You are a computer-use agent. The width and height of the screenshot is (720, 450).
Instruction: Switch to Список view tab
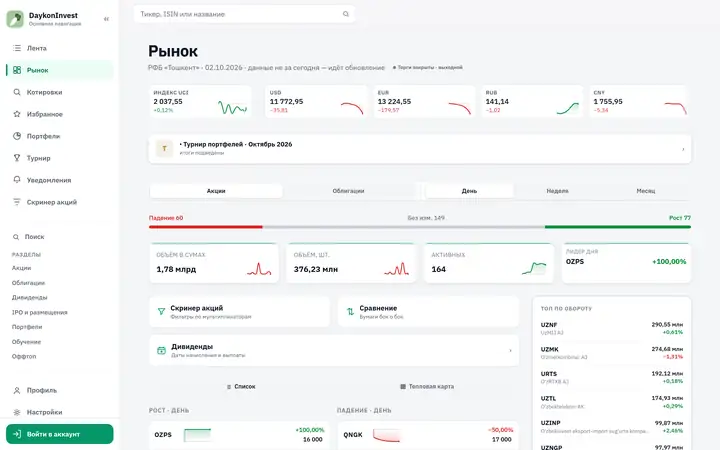241,387
